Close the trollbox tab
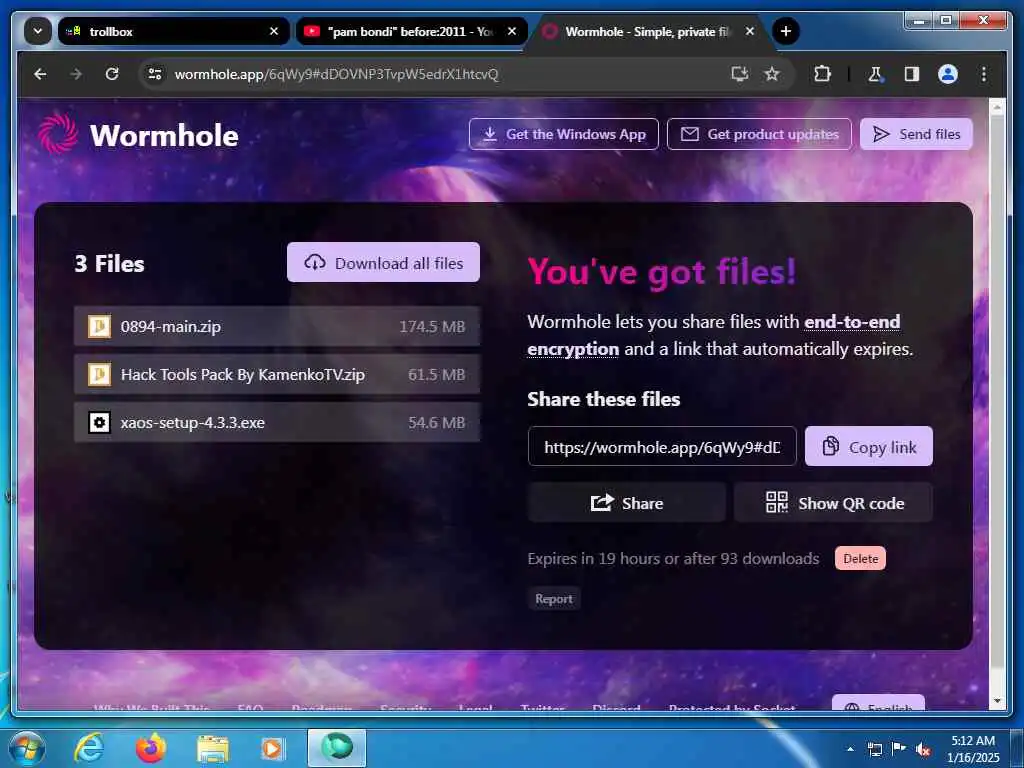Viewport: 1024px width, 768px height. (x=274, y=31)
